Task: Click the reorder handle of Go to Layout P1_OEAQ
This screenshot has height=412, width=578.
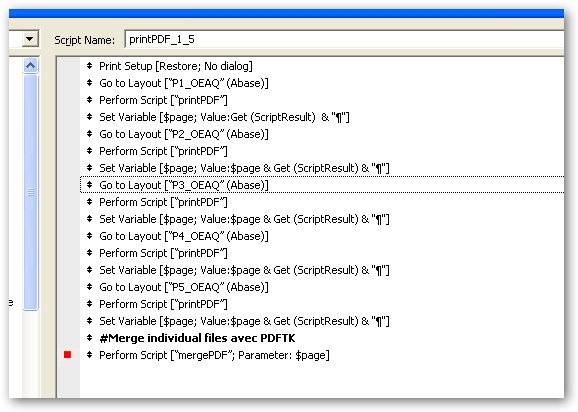Action: coord(89,83)
